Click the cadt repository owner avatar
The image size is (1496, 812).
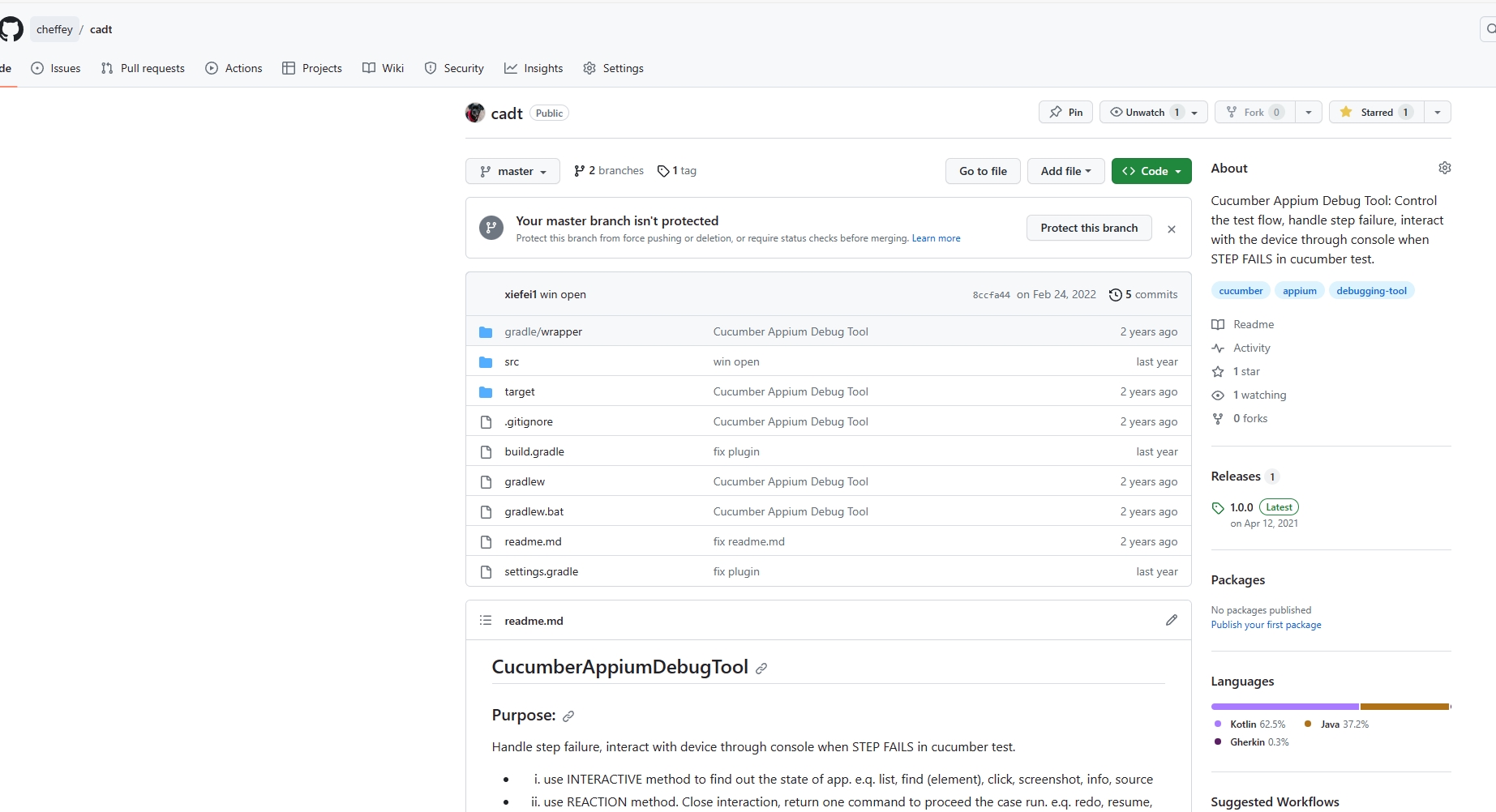point(475,113)
